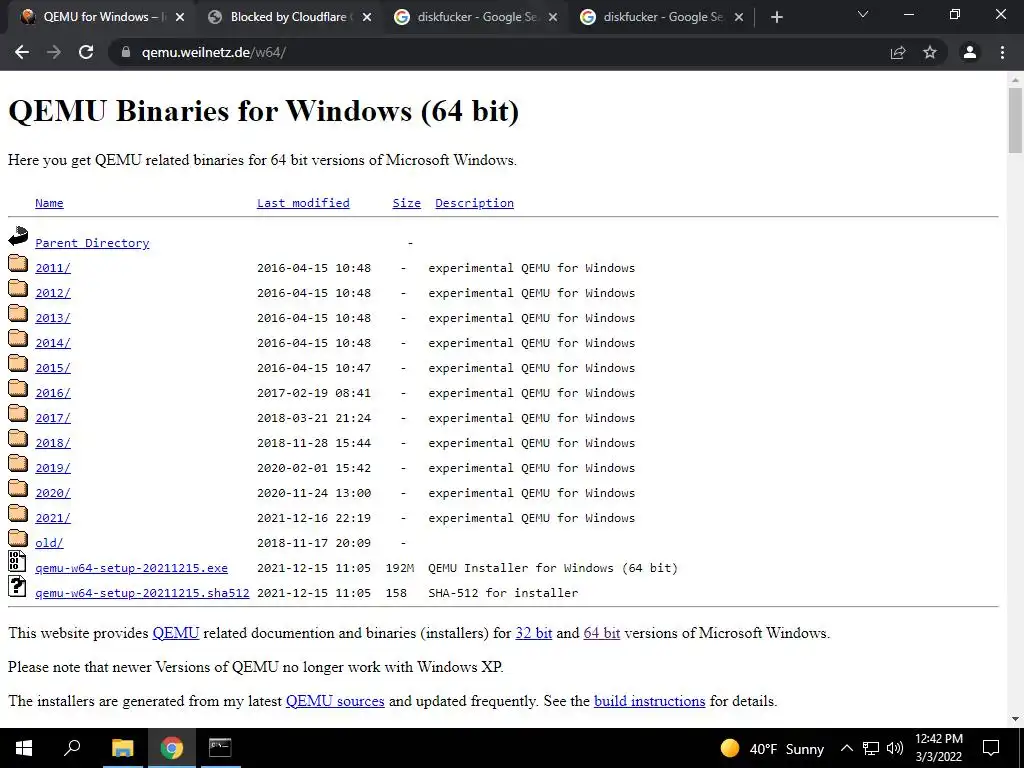
Task: Open the old/ folder link
Action: (x=49, y=543)
